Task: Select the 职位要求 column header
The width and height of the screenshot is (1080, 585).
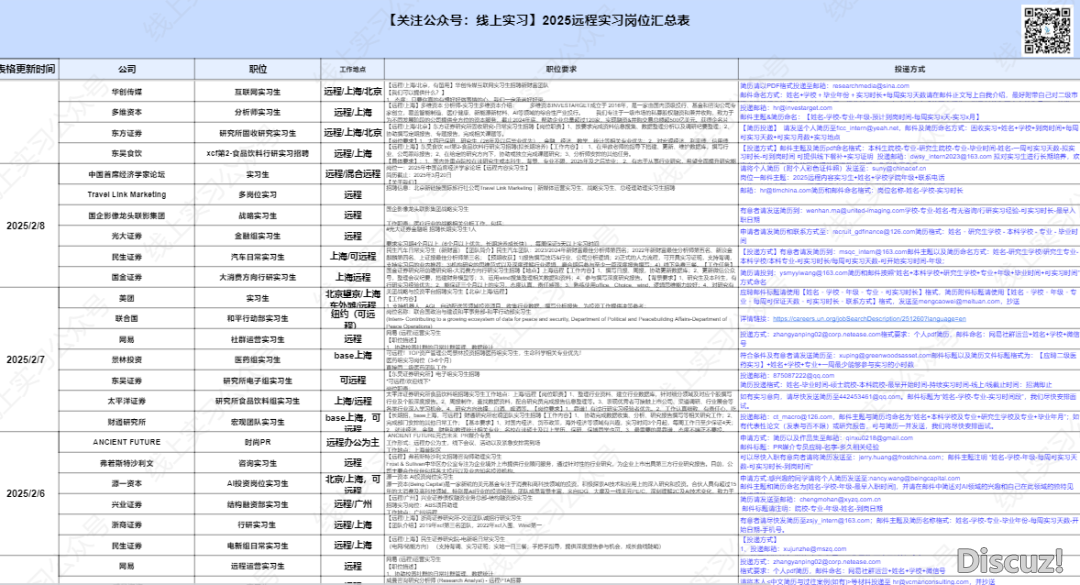Action: pyautogui.click(x=561, y=69)
